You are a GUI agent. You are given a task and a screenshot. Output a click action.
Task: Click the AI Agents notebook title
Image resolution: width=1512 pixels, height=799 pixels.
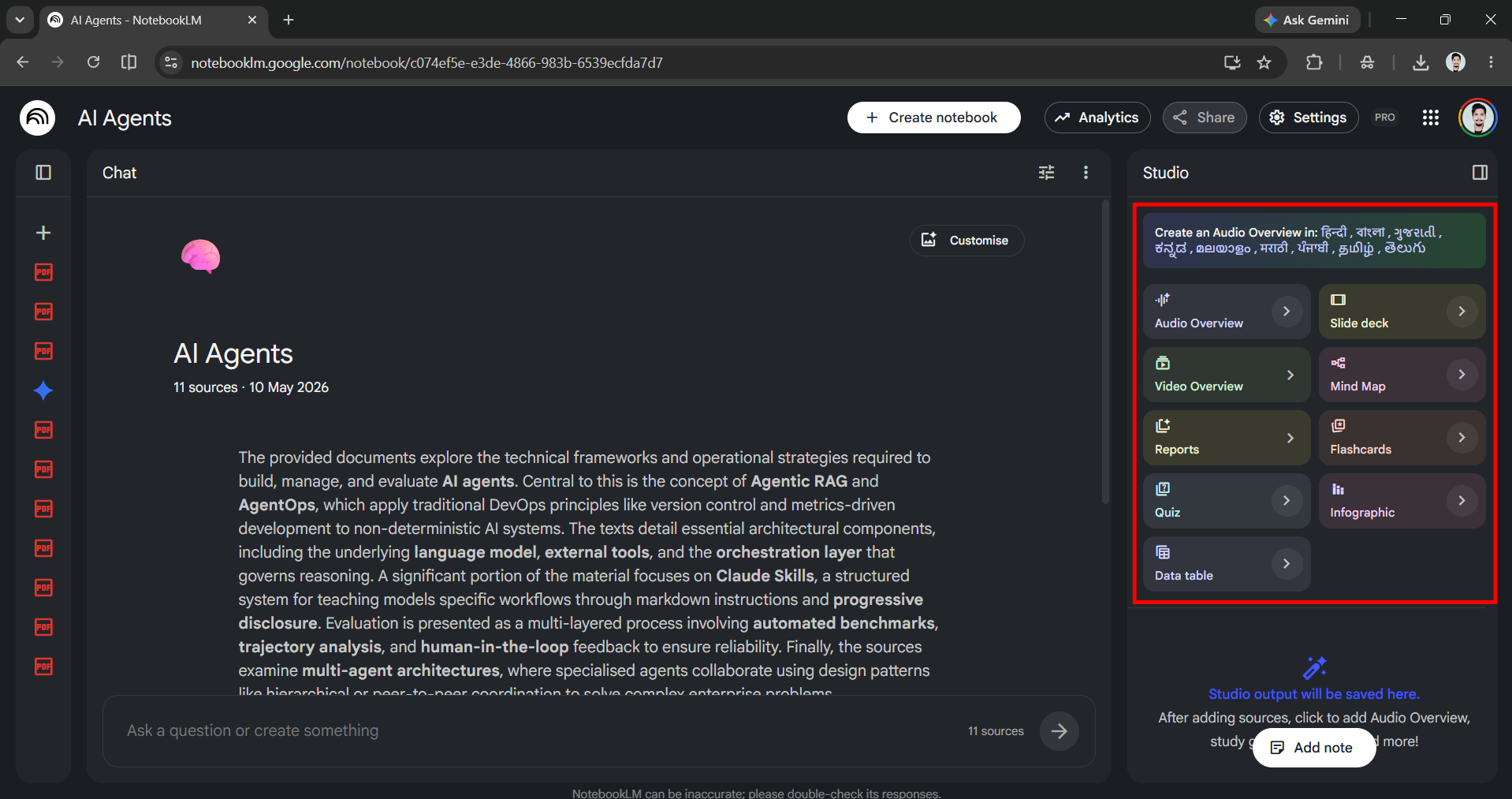(x=125, y=118)
